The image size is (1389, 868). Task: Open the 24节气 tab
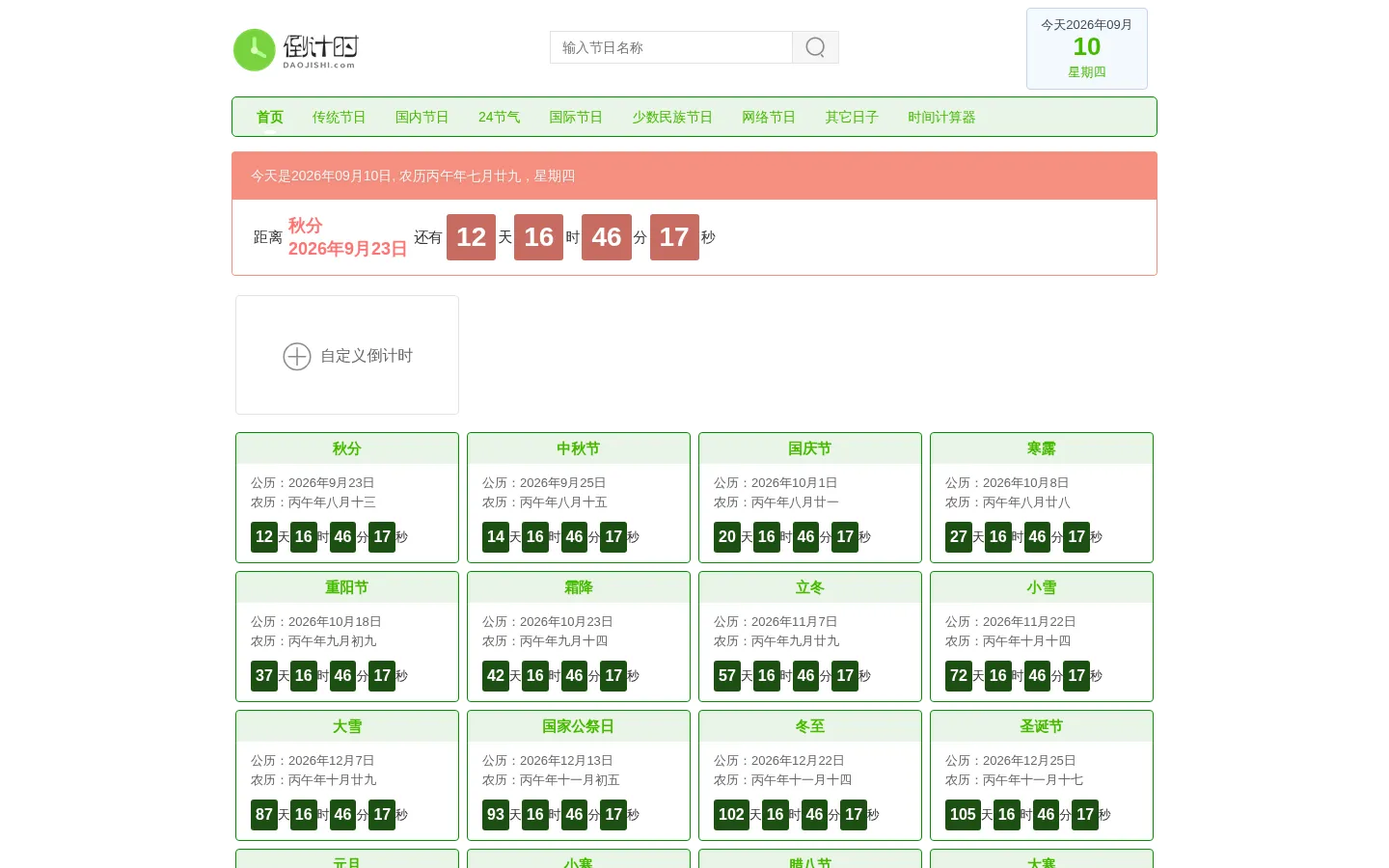(x=499, y=117)
